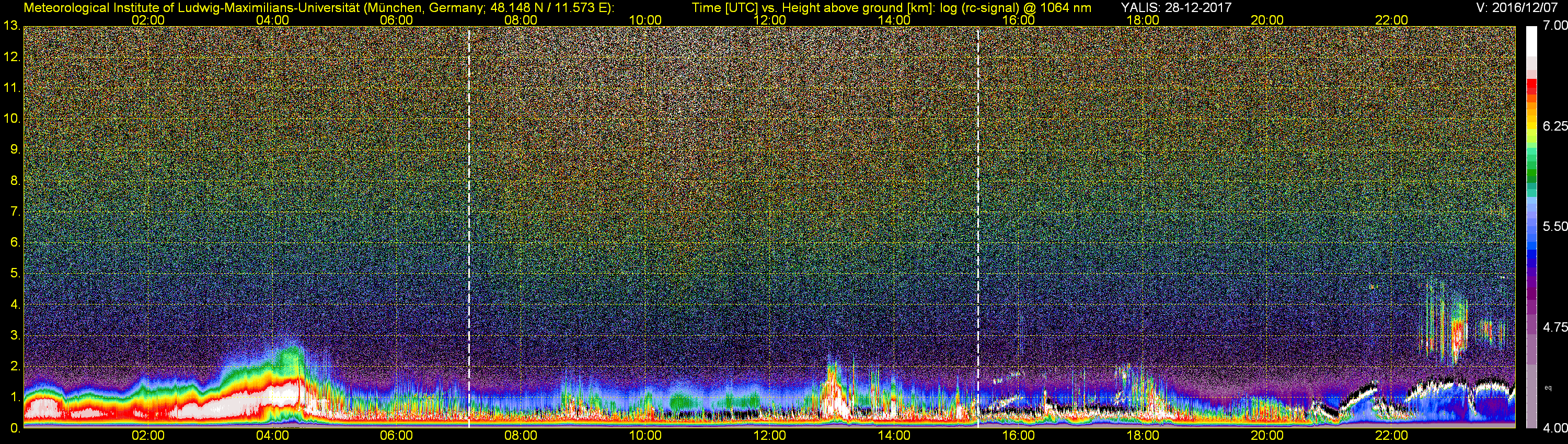Click the 1 km height axis label
This screenshot has height=444, width=1568.
tap(15, 397)
